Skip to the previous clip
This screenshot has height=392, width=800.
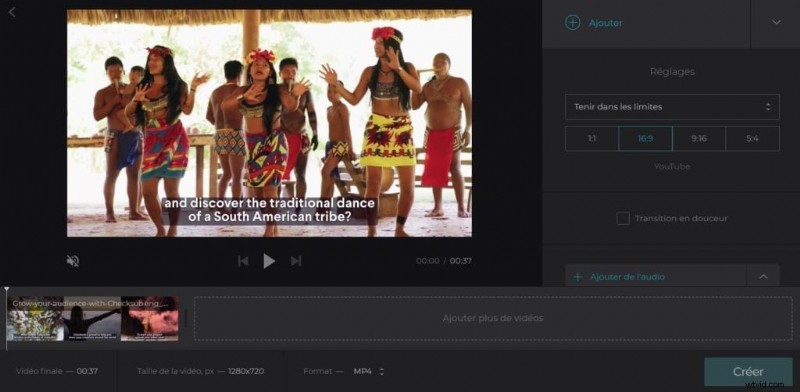coord(243,261)
